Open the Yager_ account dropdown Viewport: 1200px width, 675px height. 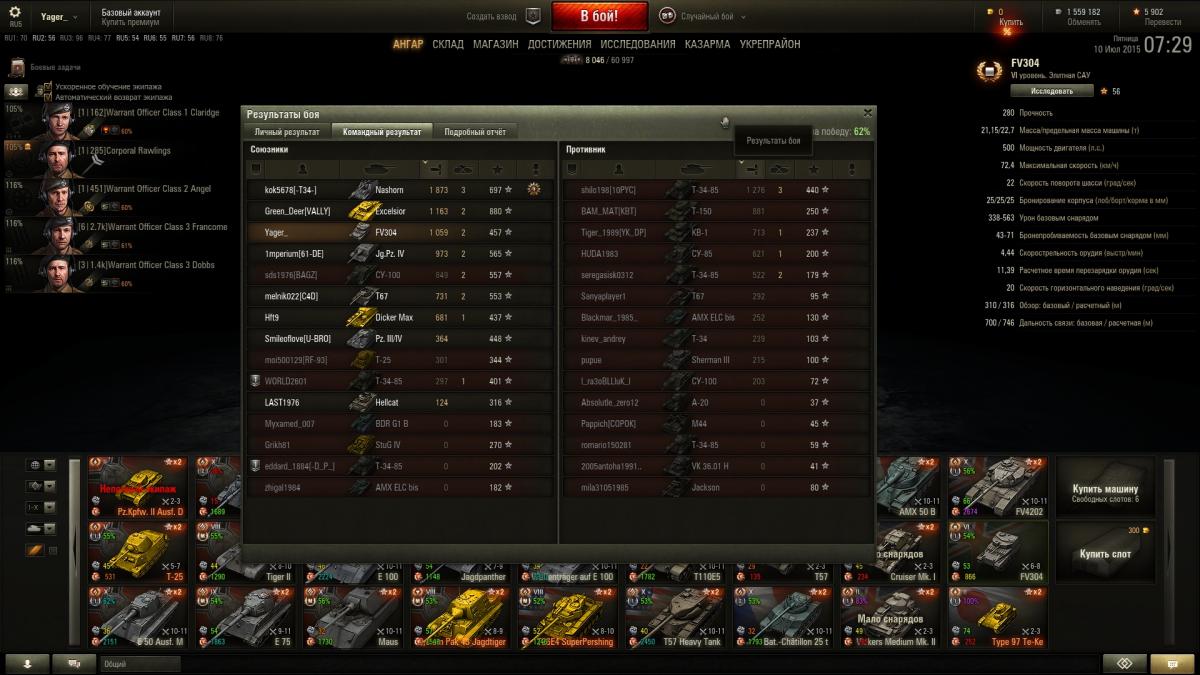pyautogui.click(x=60, y=17)
